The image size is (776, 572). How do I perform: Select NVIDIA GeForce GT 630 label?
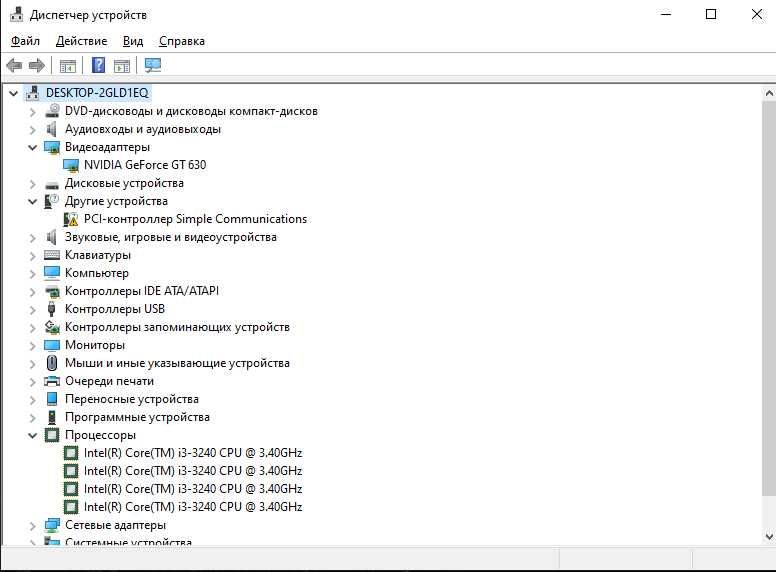pos(145,165)
